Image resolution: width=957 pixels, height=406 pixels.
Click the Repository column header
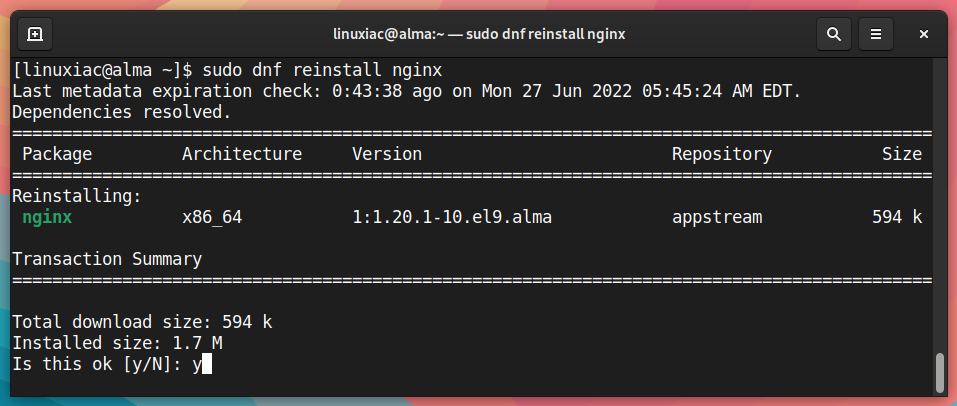pos(721,154)
